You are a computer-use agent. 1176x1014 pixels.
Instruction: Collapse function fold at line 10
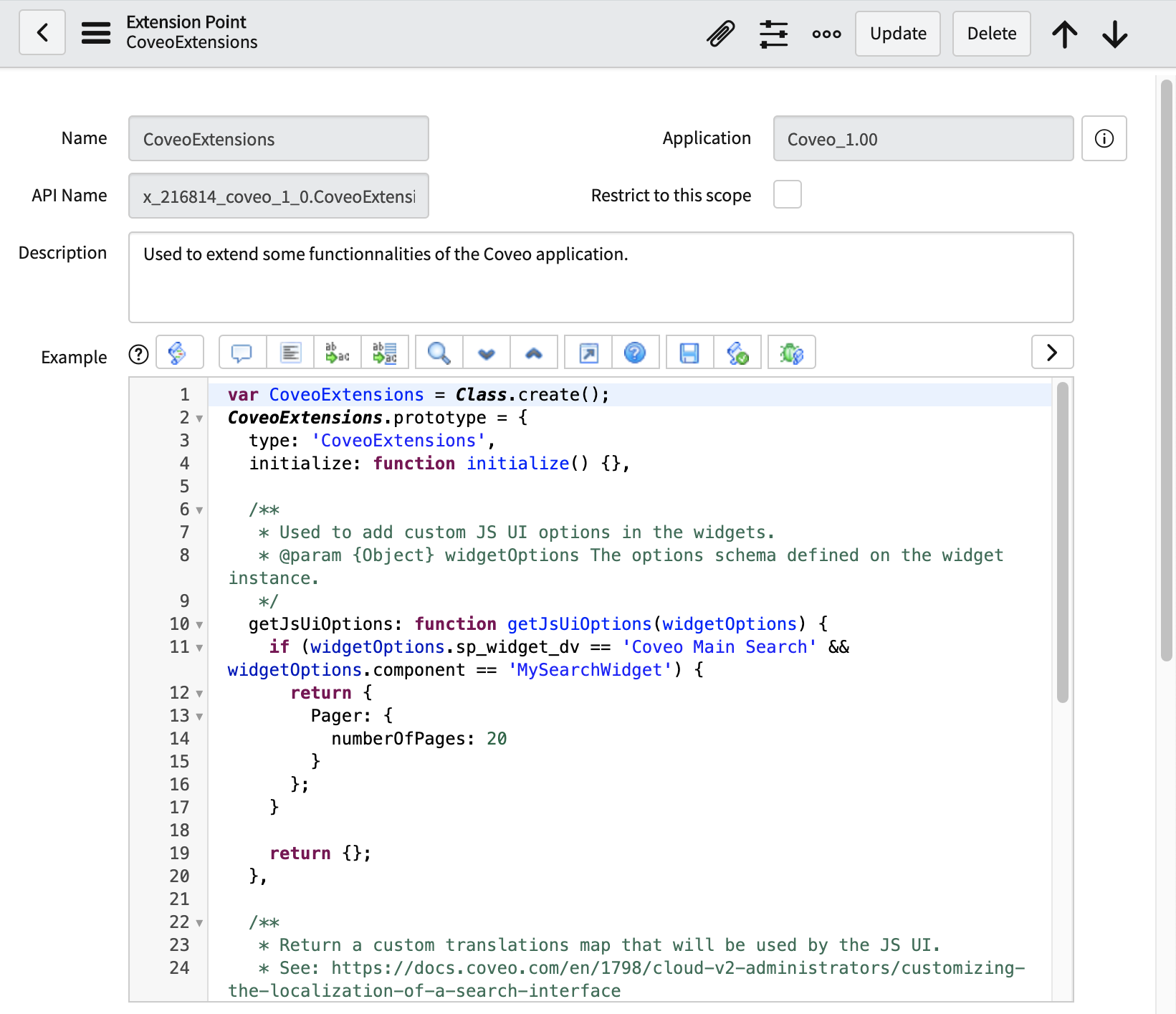pyautogui.click(x=199, y=625)
